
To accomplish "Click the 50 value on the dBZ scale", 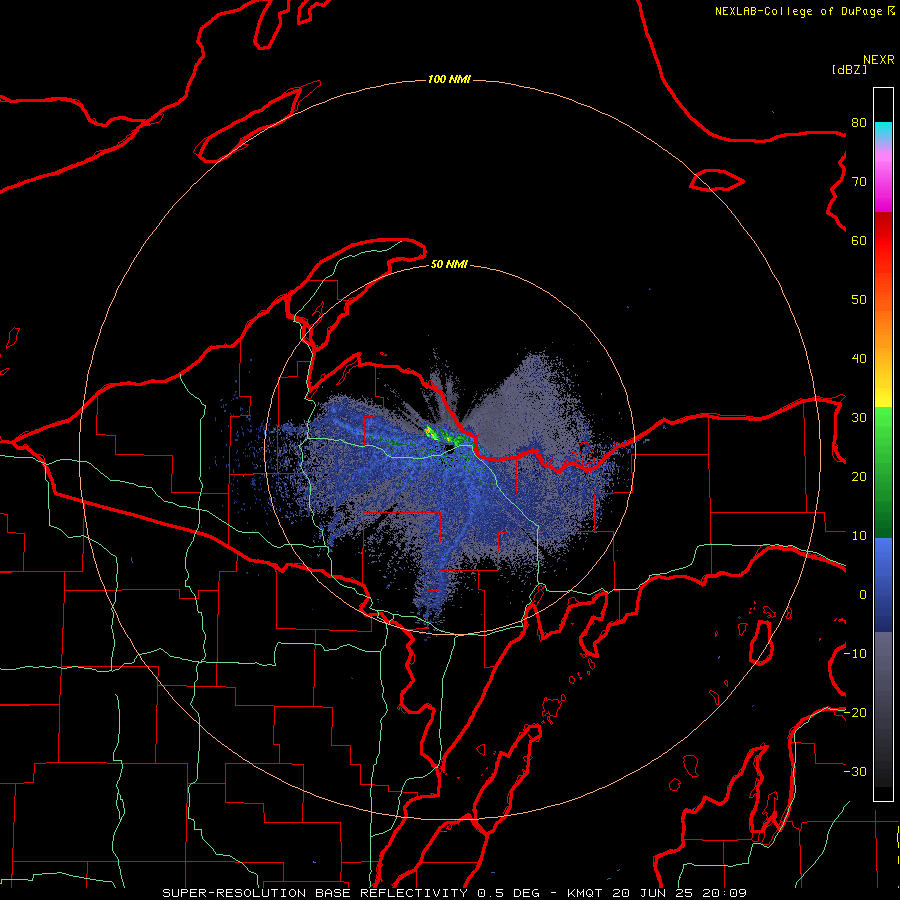I will click(x=859, y=300).
